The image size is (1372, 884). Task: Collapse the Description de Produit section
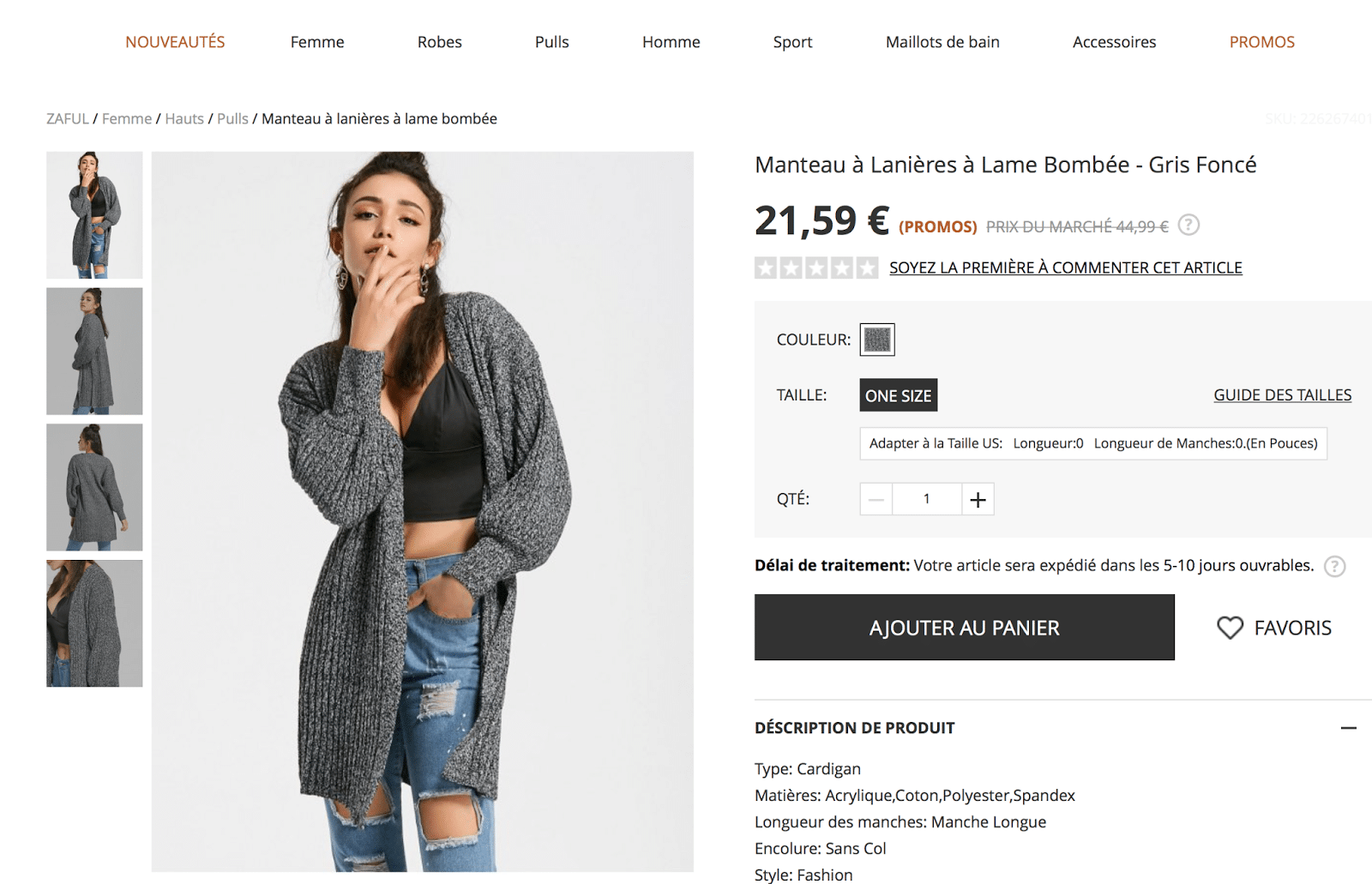click(1348, 728)
